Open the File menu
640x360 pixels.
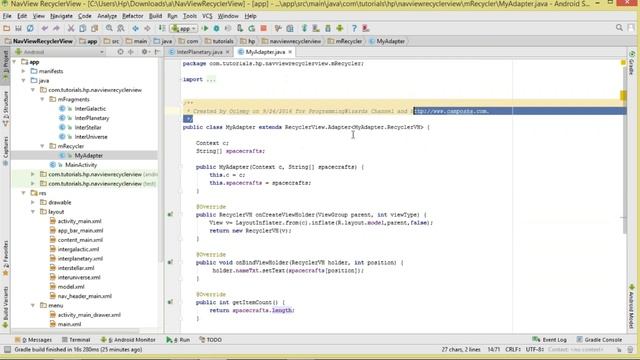click(7, 16)
